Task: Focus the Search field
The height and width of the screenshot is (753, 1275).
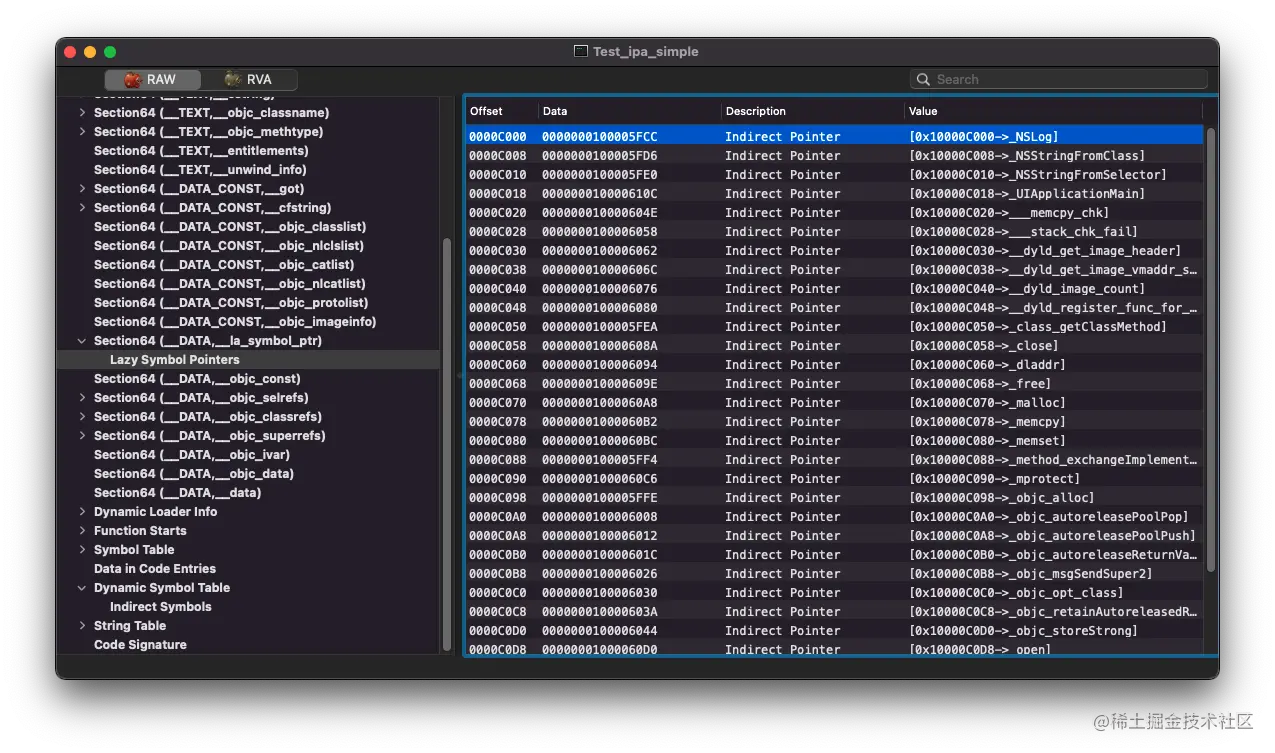Action: (1058, 80)
